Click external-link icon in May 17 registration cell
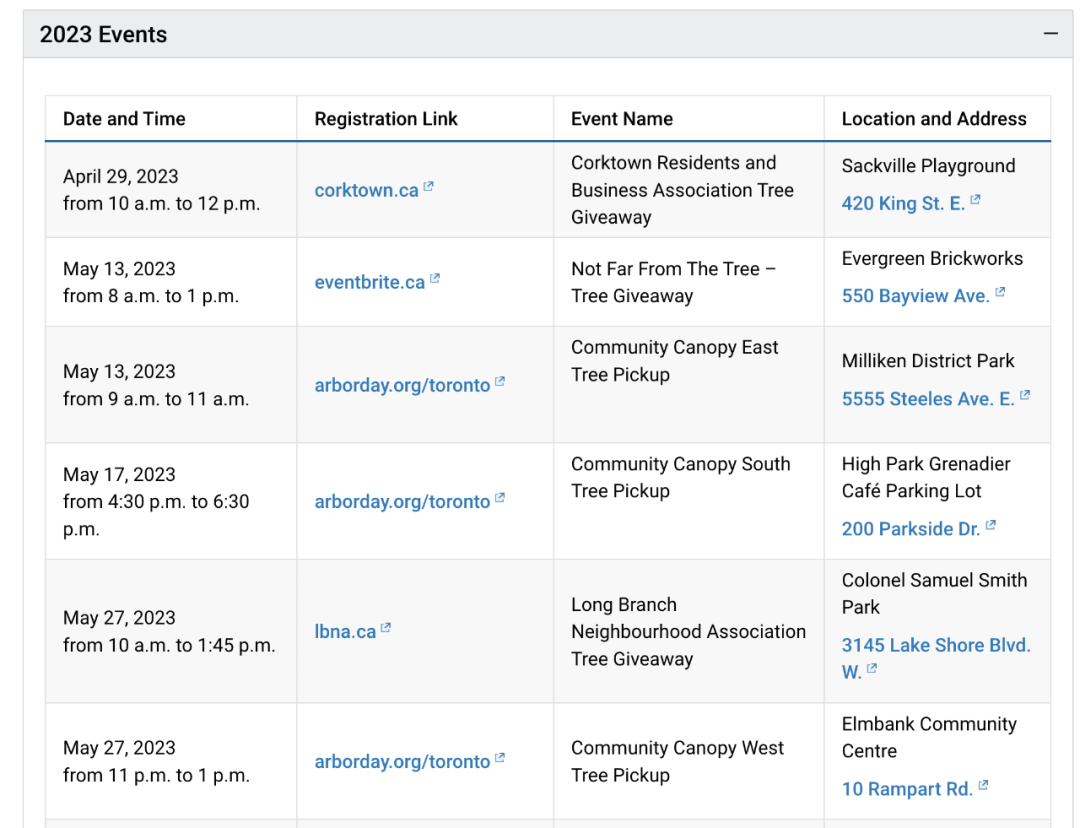The width and height of the screenshot is (1080, 828). coord(500,498)
